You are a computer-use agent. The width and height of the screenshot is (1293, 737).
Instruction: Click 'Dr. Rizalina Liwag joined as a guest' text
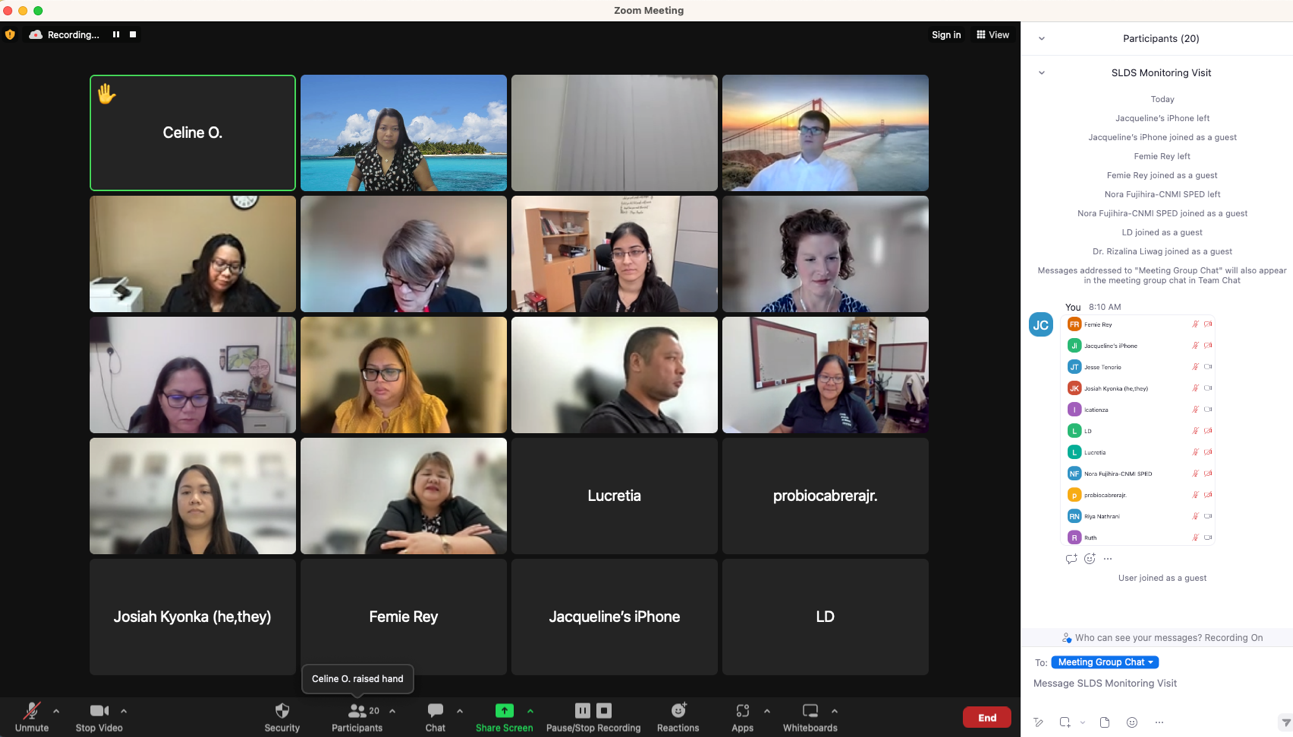pyautogui.click(x=1162, y=251)
